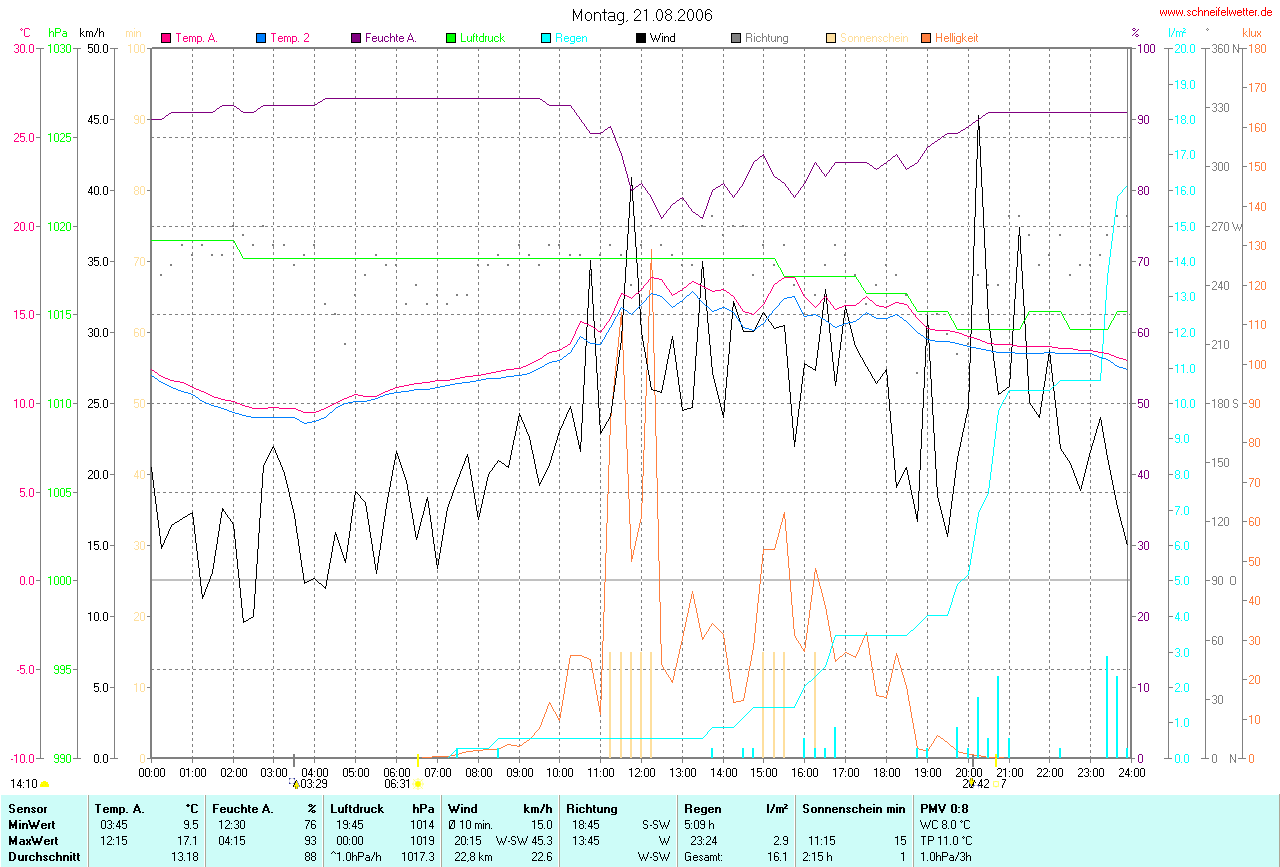Screen dimensions: 1280x867
Task: Click the pink Temp. A. legend swatch
Action: click(x=166, y=38)
